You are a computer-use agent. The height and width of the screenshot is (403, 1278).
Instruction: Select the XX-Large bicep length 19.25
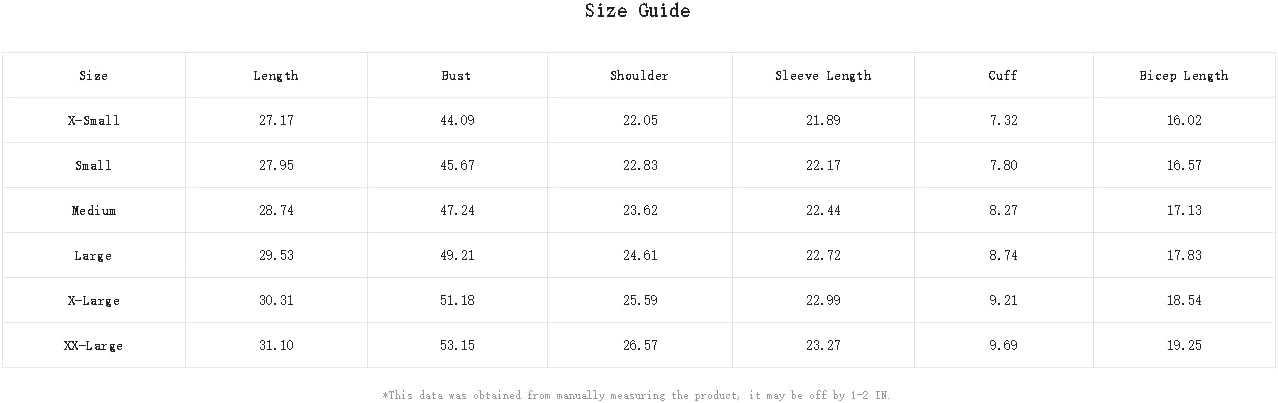[1184, 346]
